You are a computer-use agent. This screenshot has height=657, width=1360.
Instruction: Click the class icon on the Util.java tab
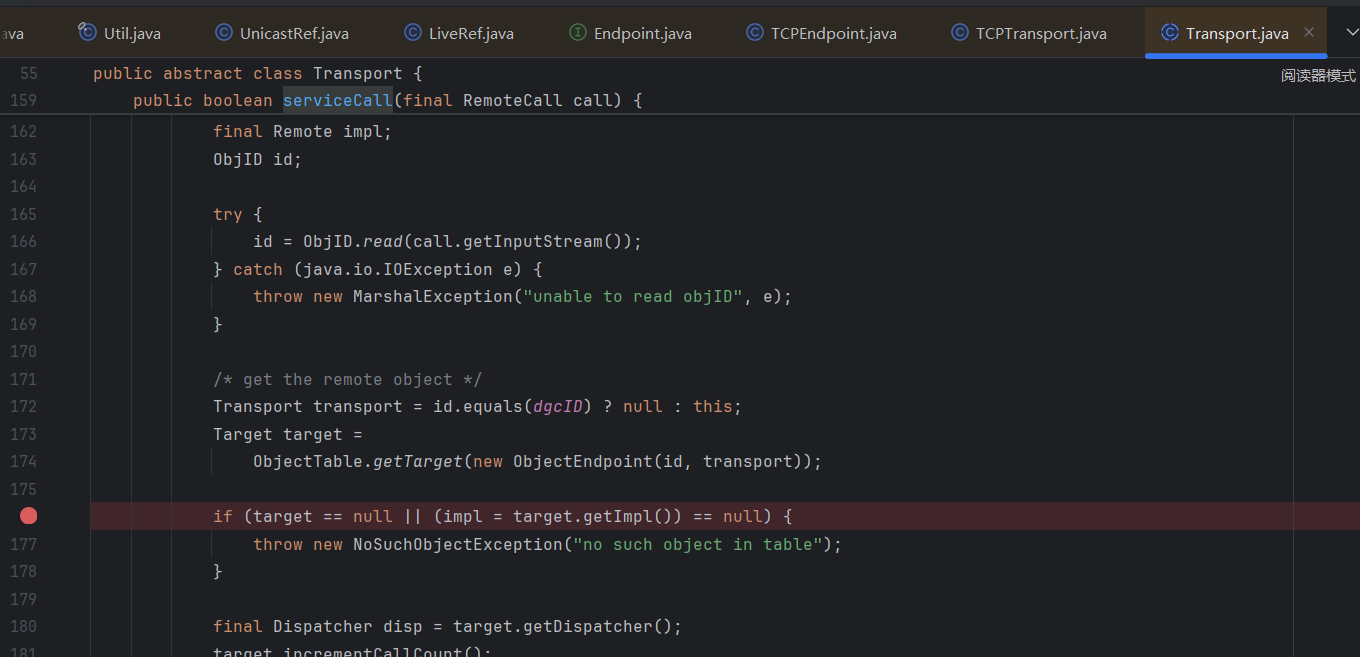pos(87,33)
